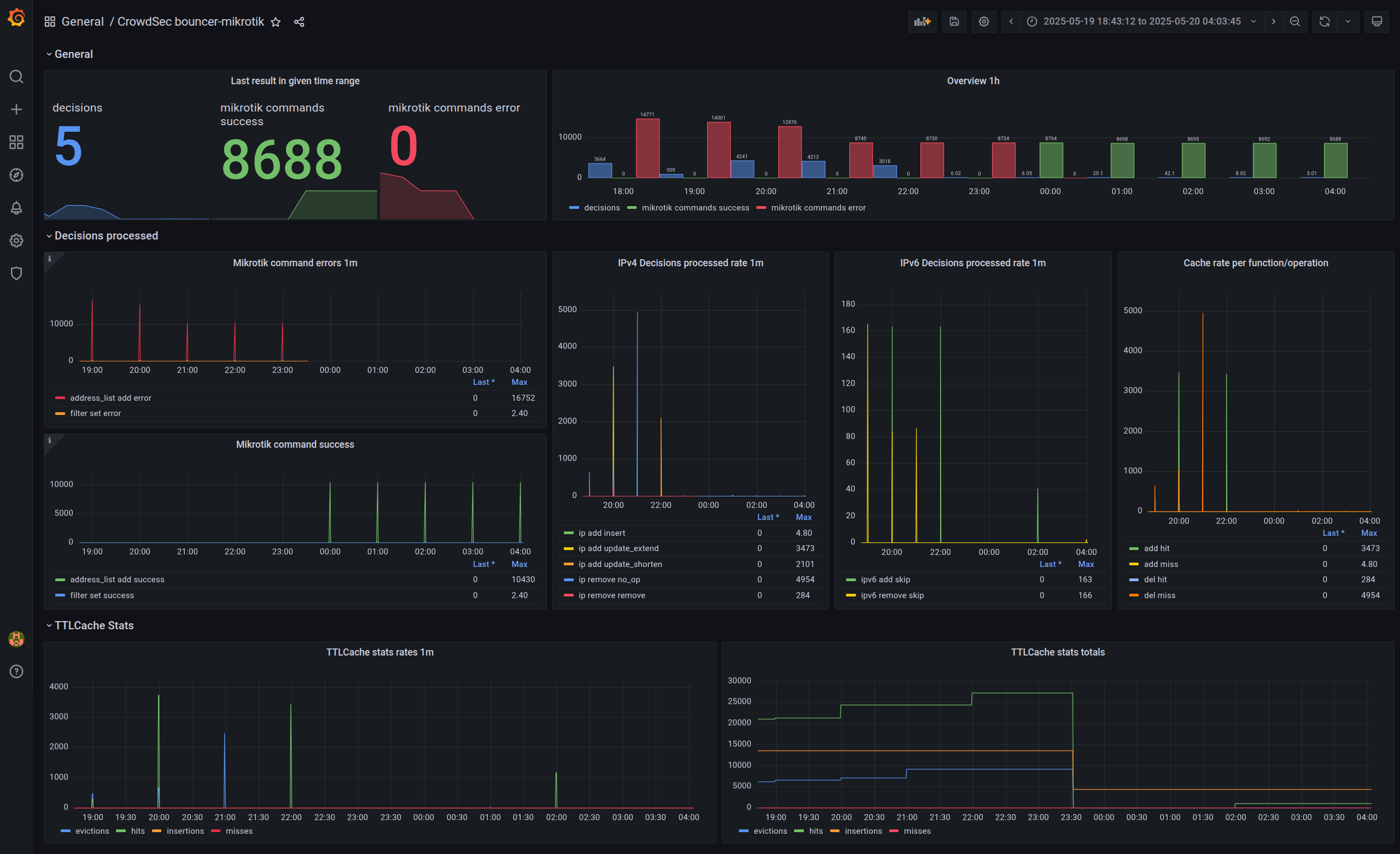Collapse the Decisions processed row
The width and height of the screenshot is (1400, 854).
[106, 236]
